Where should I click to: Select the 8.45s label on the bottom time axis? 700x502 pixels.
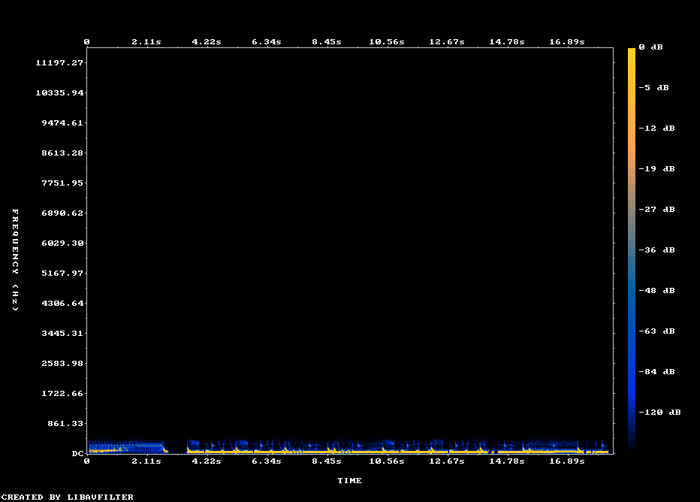coord(326,461)
